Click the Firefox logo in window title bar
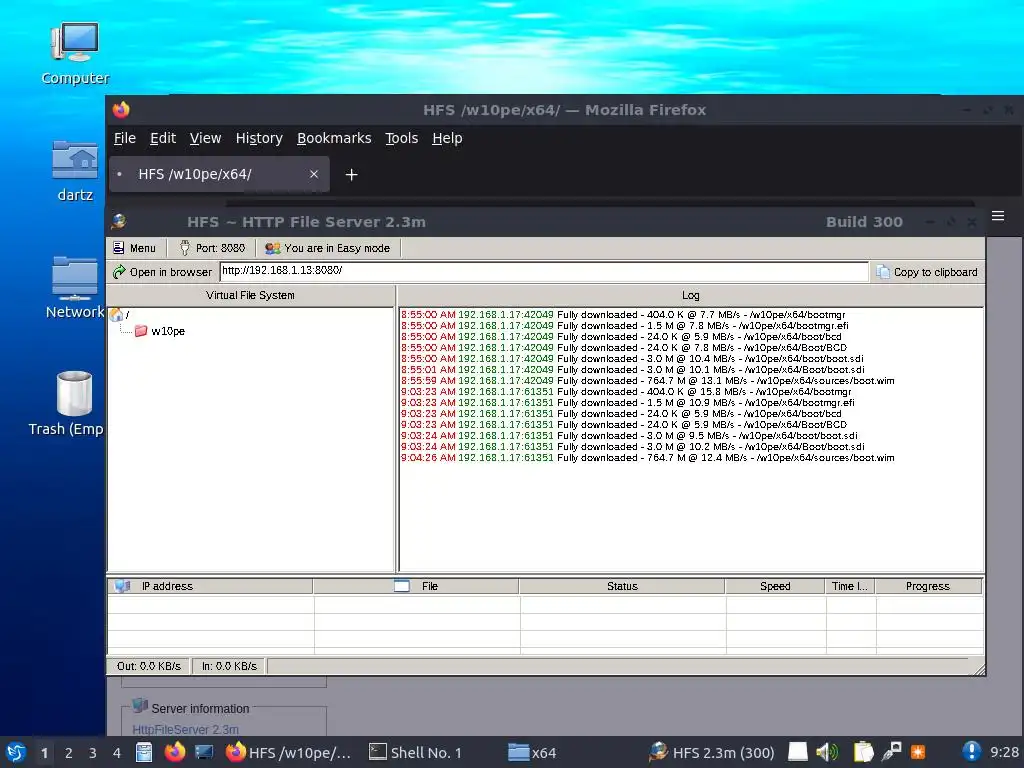The width and height of the screenshot is (1024, 768). (x=121, y=110)
